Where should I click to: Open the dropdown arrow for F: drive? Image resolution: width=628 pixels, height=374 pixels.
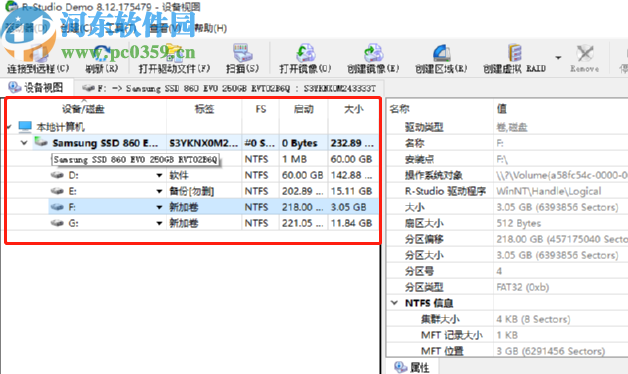coord(159,207)
